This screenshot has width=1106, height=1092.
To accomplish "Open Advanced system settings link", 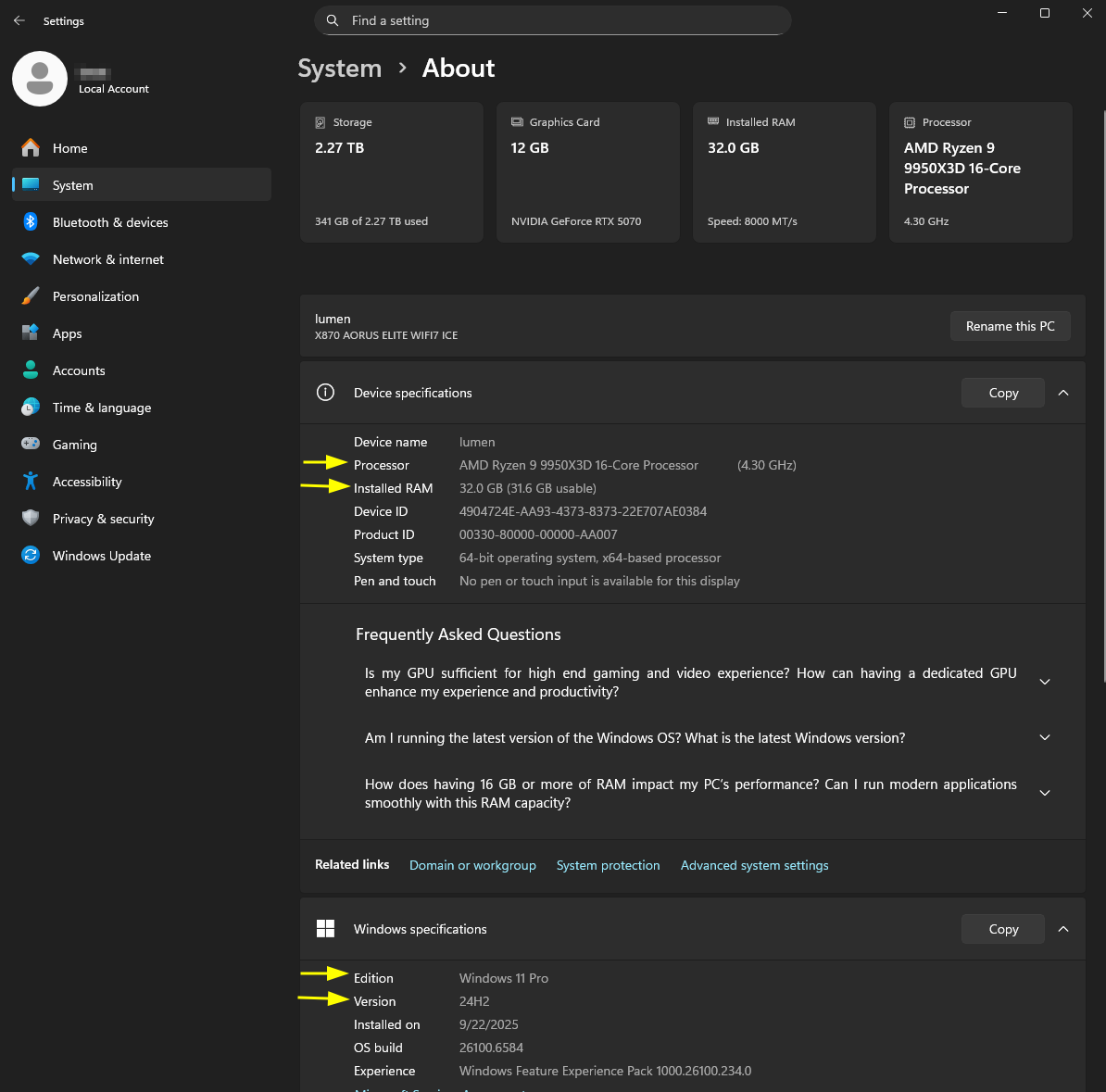I will [754, 865].
